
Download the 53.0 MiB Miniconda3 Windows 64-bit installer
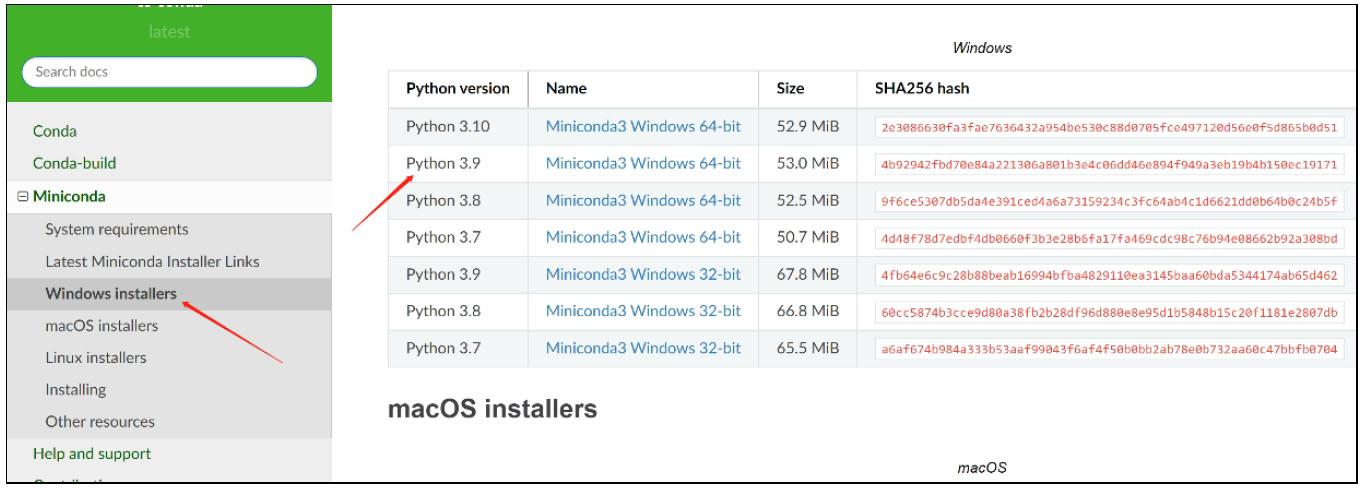[643, 164]
